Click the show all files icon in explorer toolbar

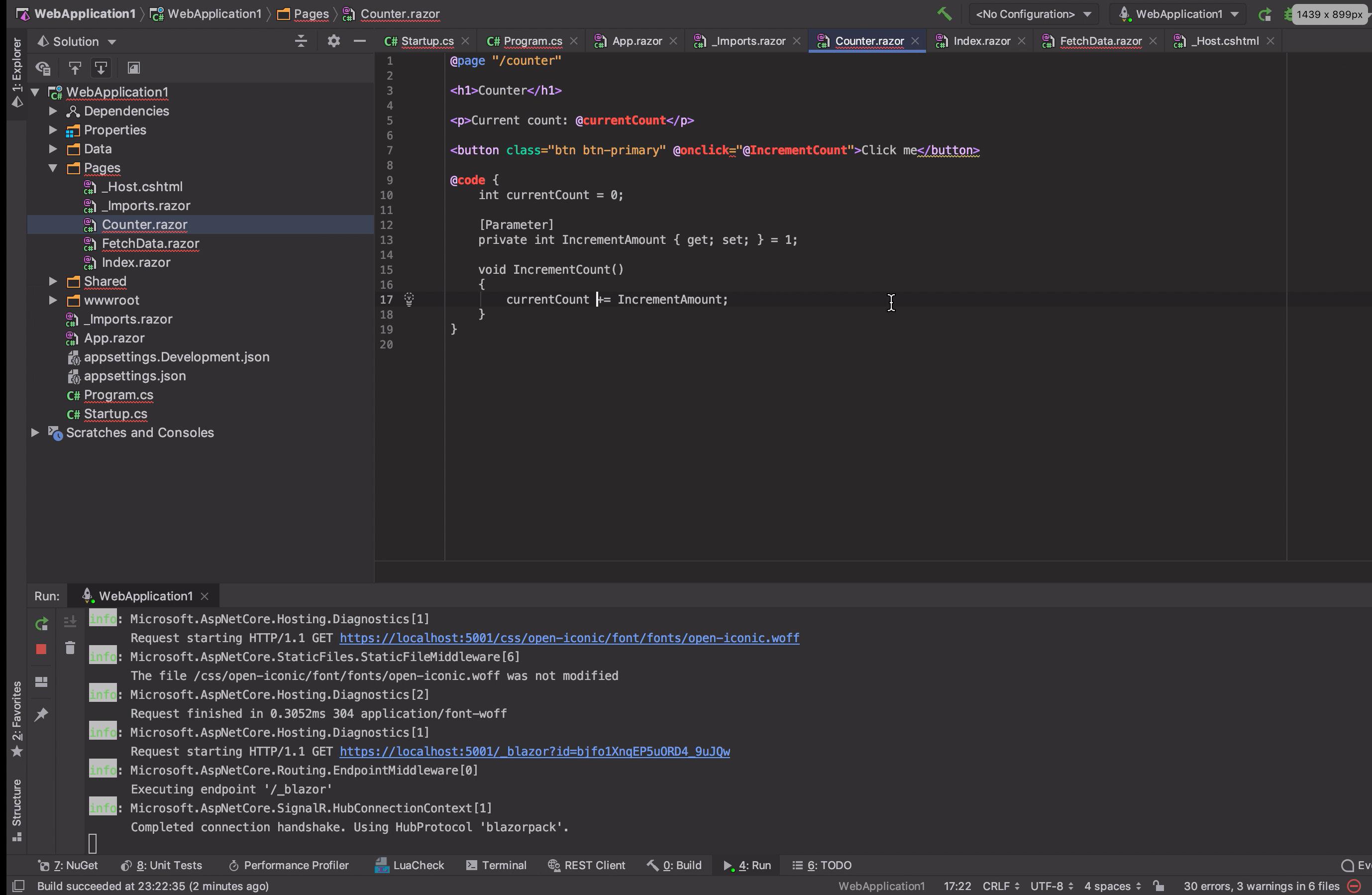click(133, 68)
